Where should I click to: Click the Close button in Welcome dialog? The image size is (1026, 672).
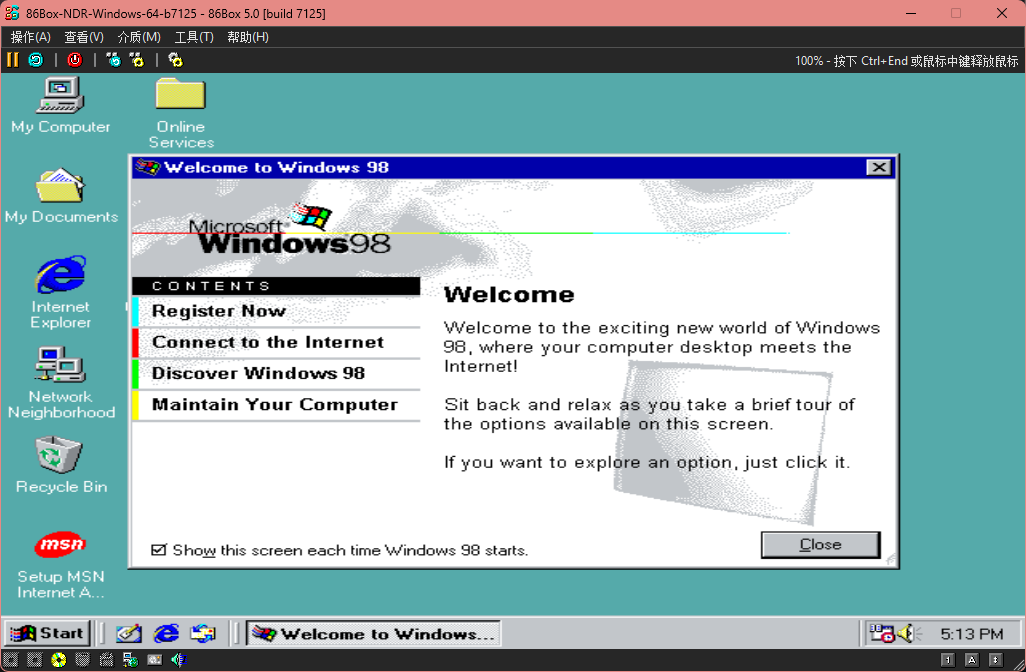[x=821, y=544]
